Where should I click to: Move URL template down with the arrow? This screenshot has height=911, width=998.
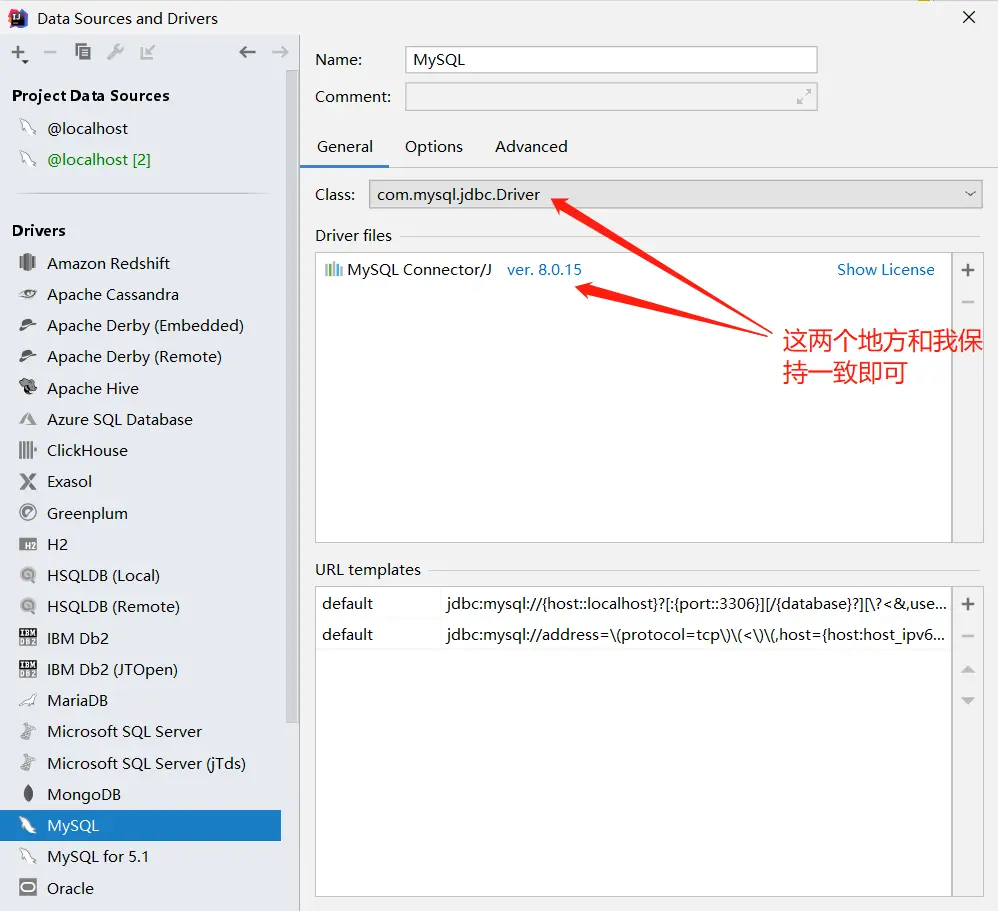(968, 700)
